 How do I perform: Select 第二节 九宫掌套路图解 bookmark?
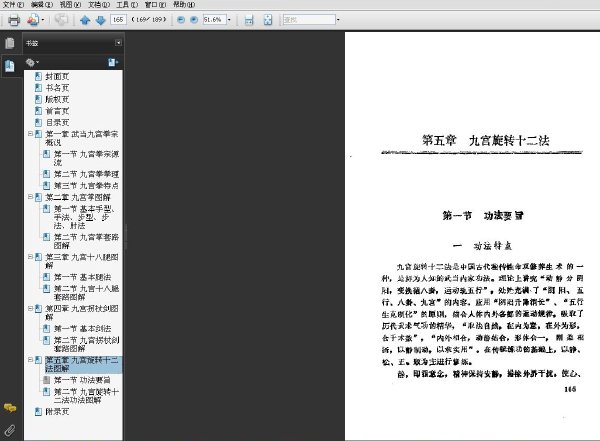(86, 241)
